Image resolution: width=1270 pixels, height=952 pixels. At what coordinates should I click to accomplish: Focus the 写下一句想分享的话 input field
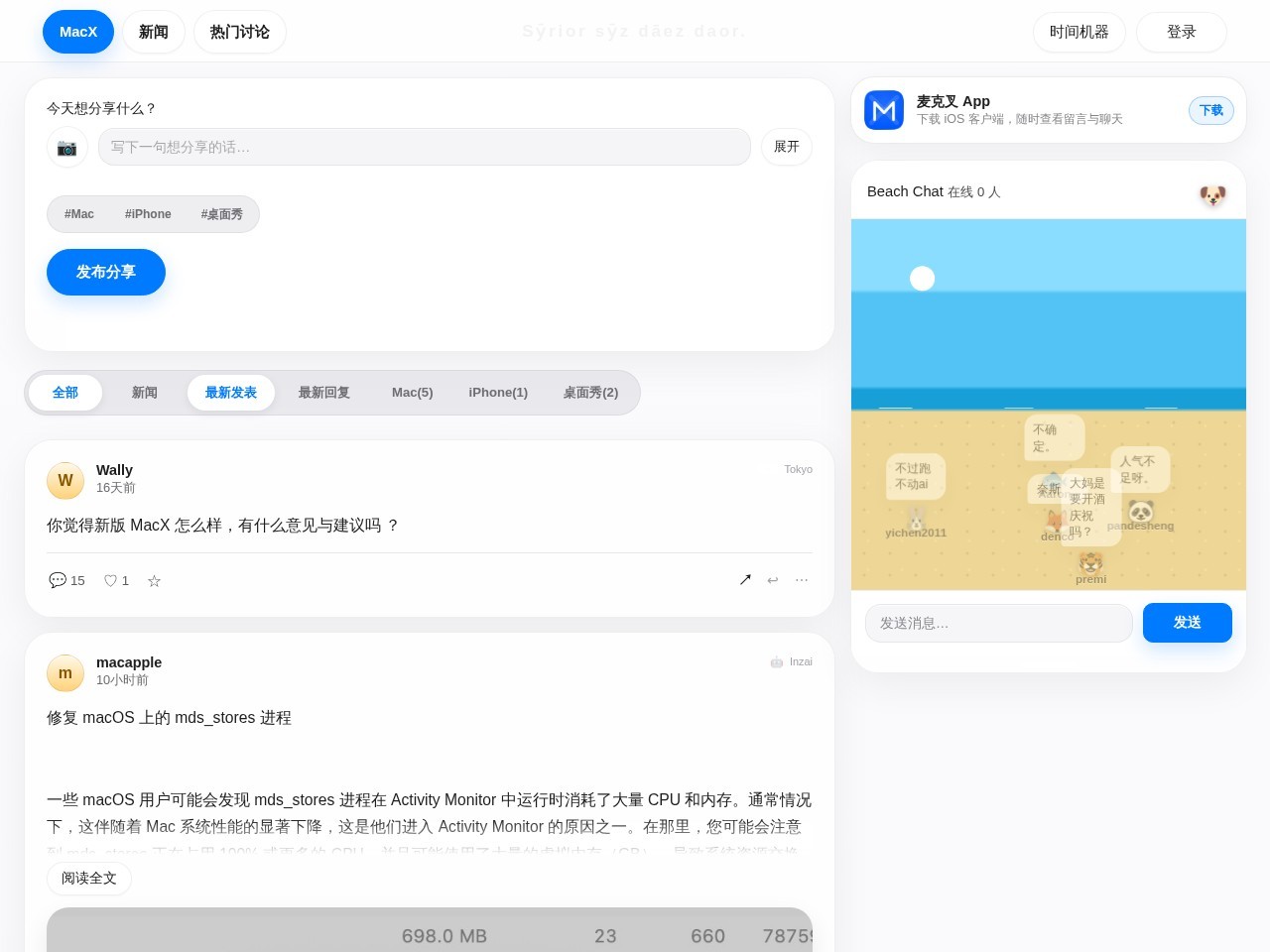click(425, 147)
